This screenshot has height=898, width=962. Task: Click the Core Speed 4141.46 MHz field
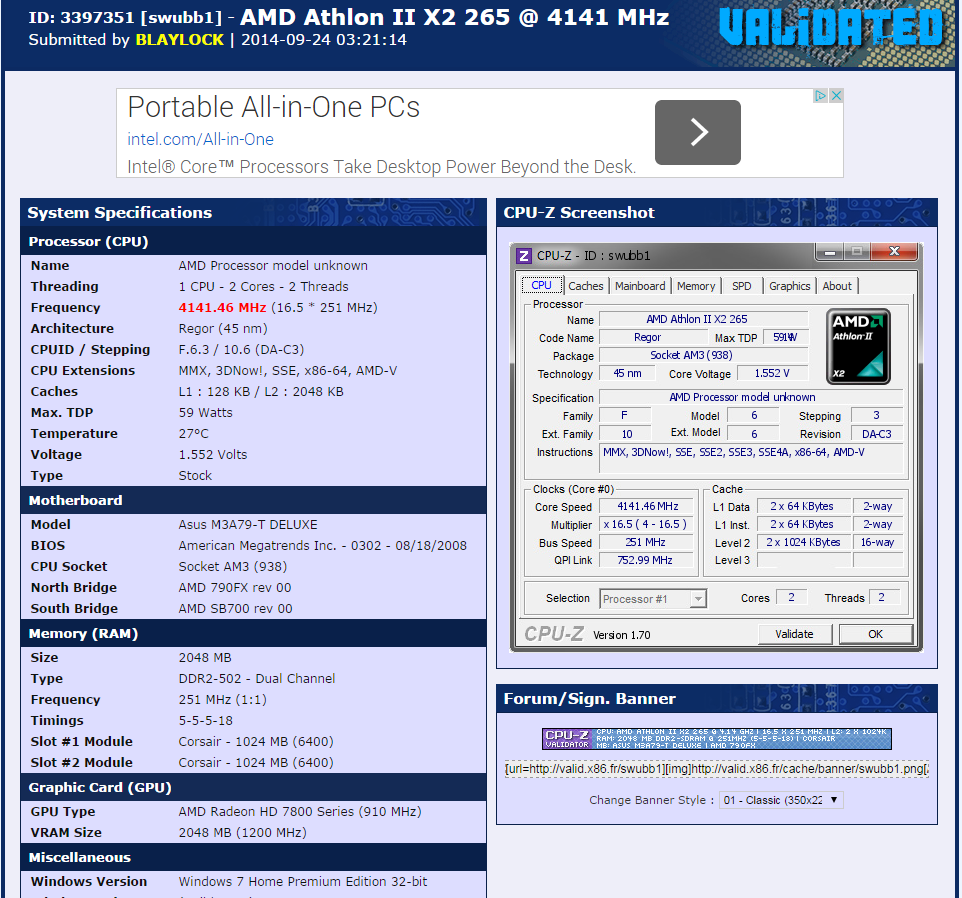647,507
